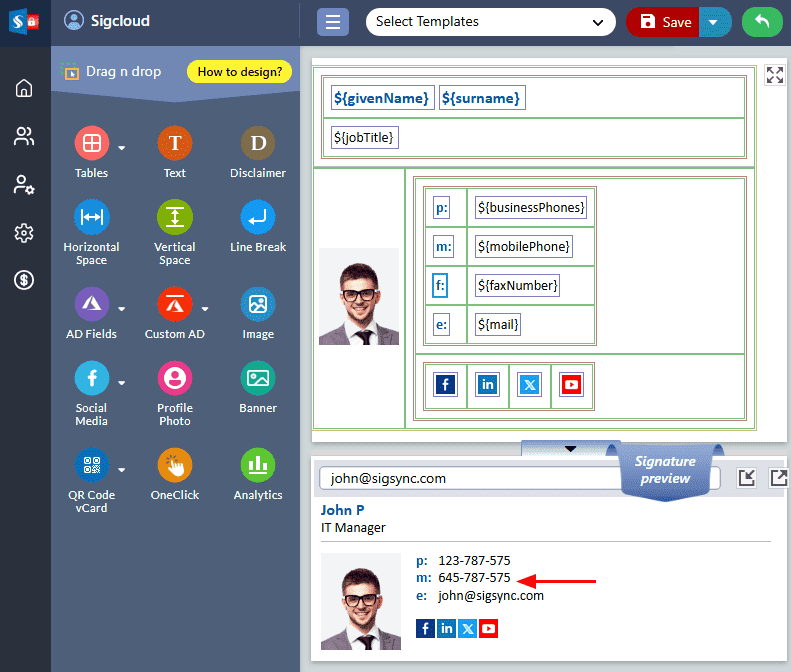Click the Text element icon
The image size is (791, 672).
pyautogui.click(x=174, y=144)
